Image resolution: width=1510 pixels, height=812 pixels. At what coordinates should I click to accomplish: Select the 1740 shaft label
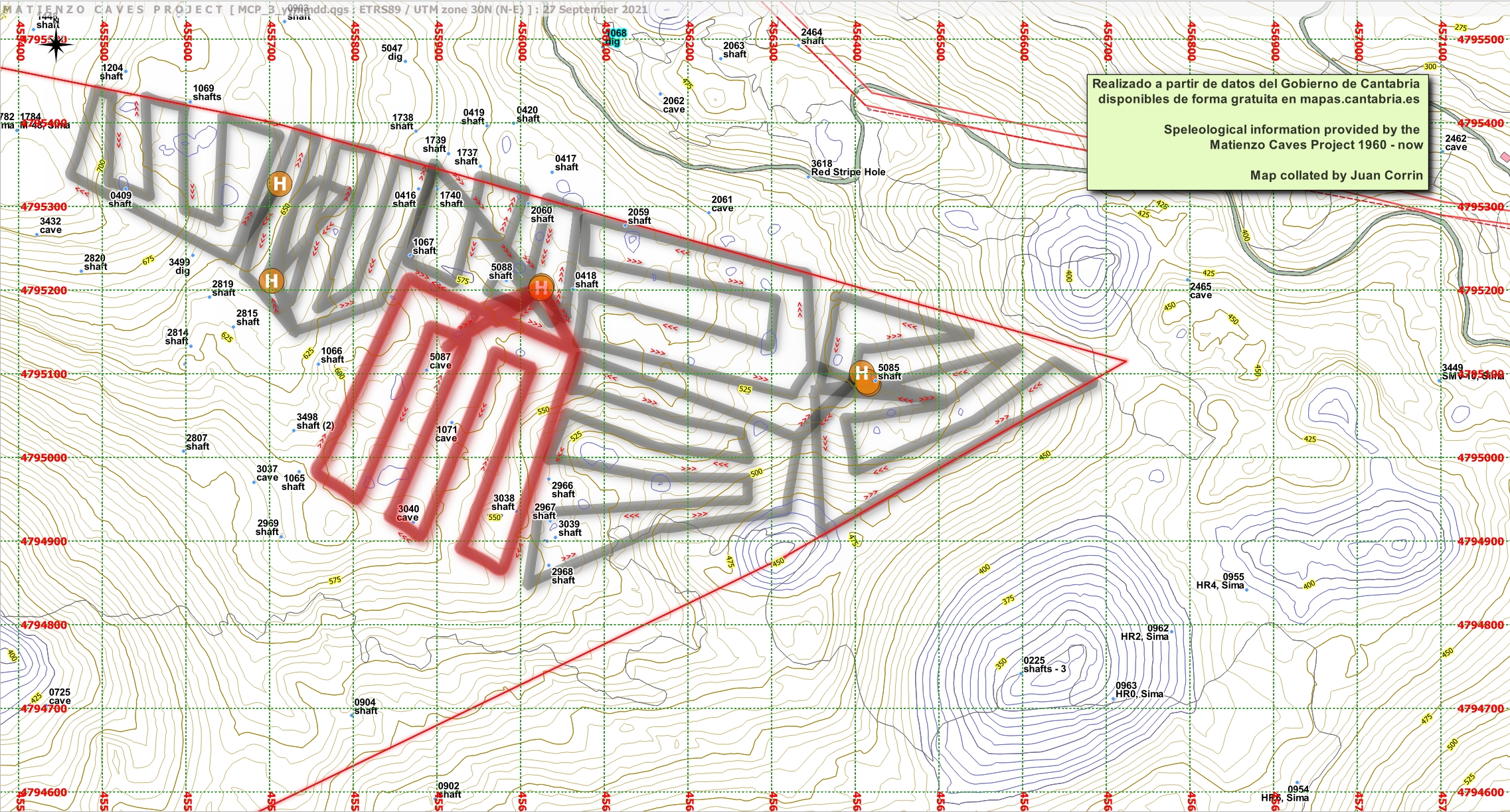point(450,199)
